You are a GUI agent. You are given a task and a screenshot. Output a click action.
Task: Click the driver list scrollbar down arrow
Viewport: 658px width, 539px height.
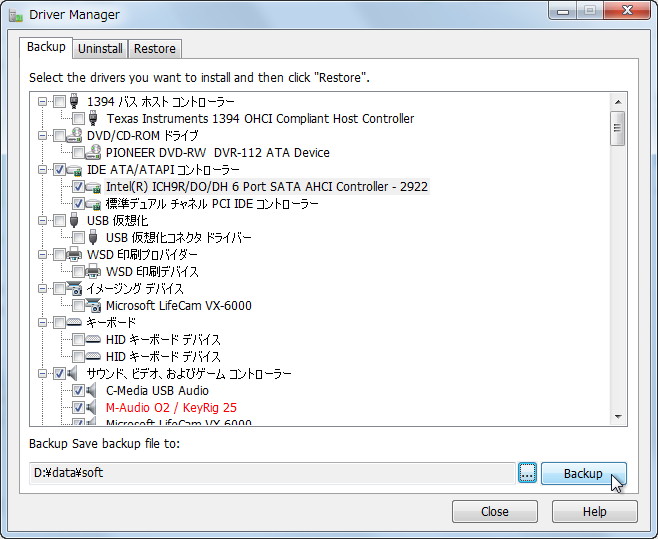tap(618, 417)
